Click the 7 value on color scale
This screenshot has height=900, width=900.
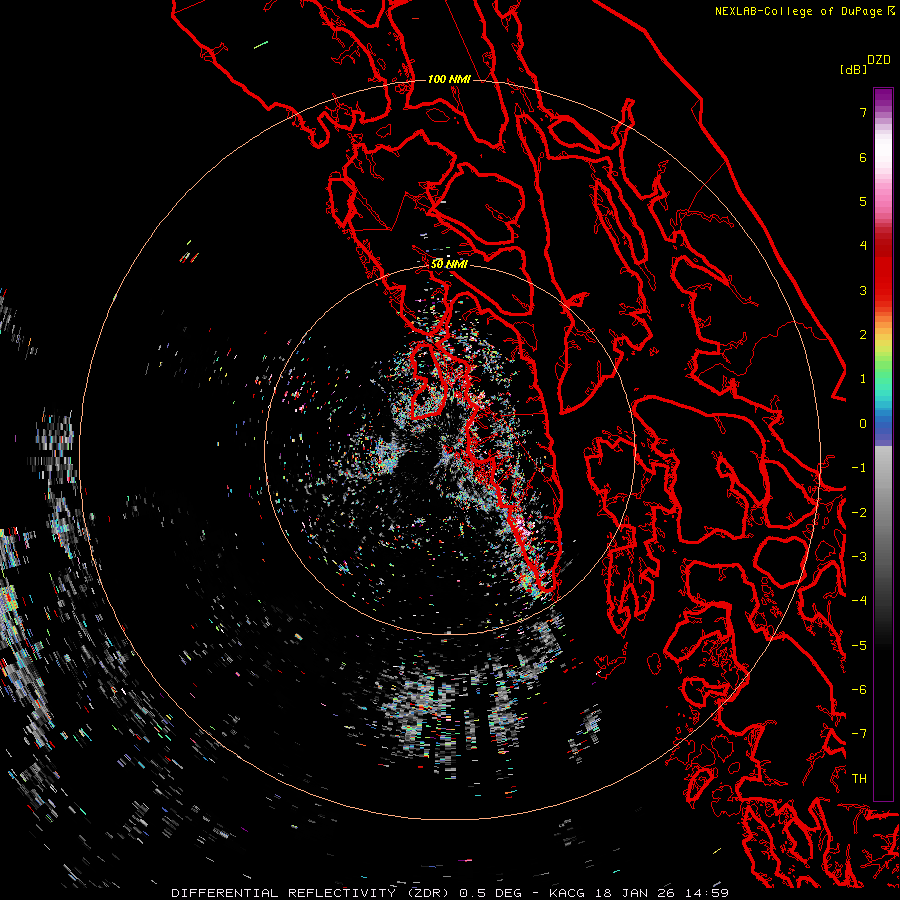tap(863, 112)
